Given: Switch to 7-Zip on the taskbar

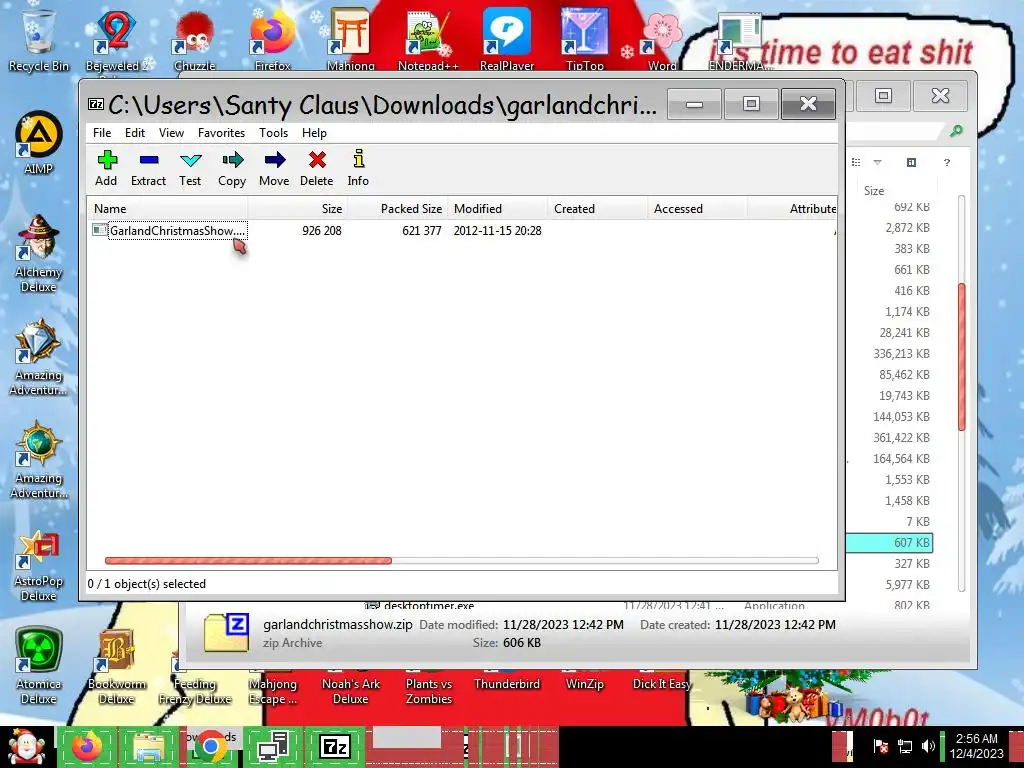Looking at the screenshot, I should (335, 746).
